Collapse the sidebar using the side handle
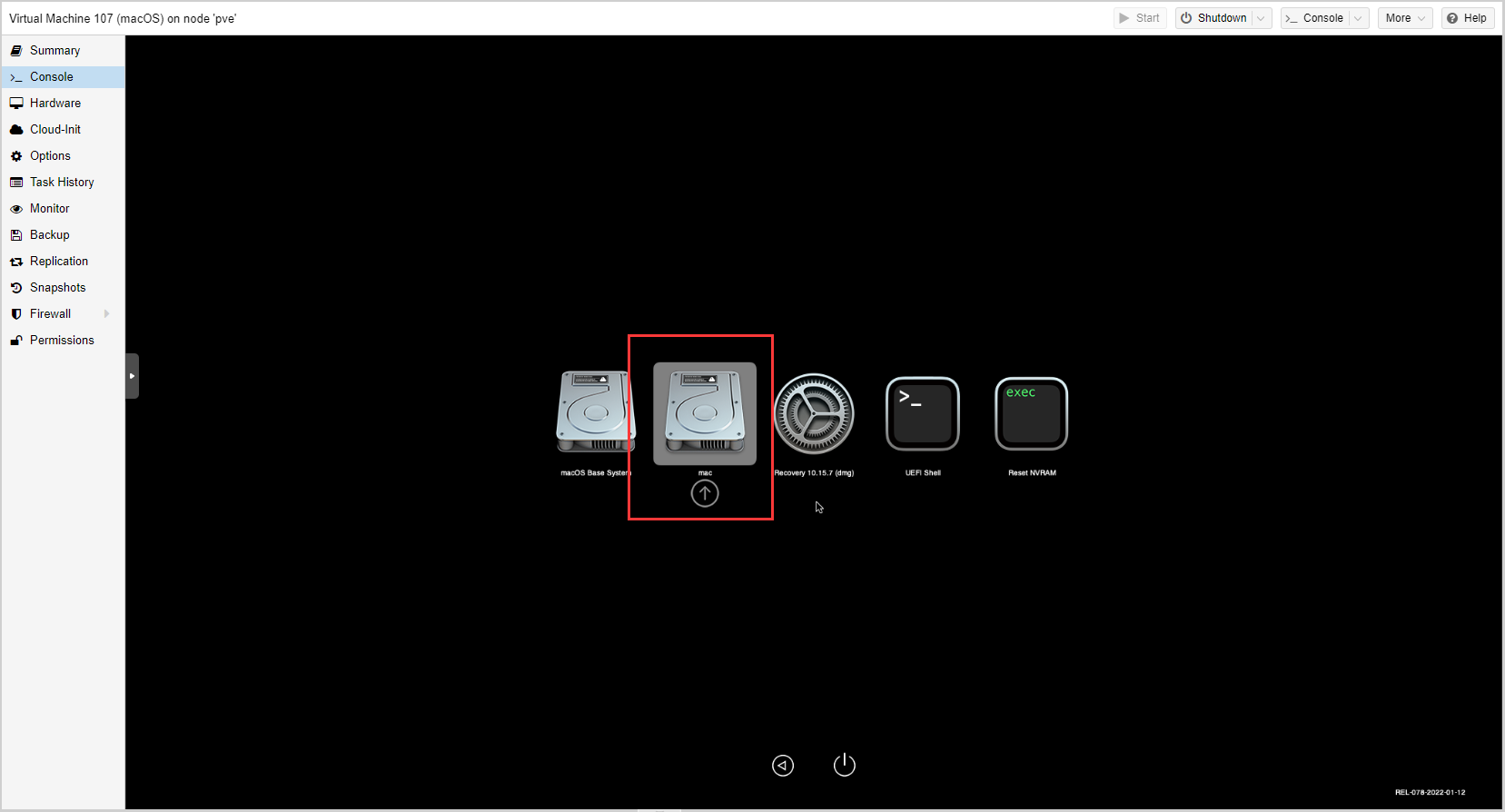1505x812 pixels. [x=132, y=376]
